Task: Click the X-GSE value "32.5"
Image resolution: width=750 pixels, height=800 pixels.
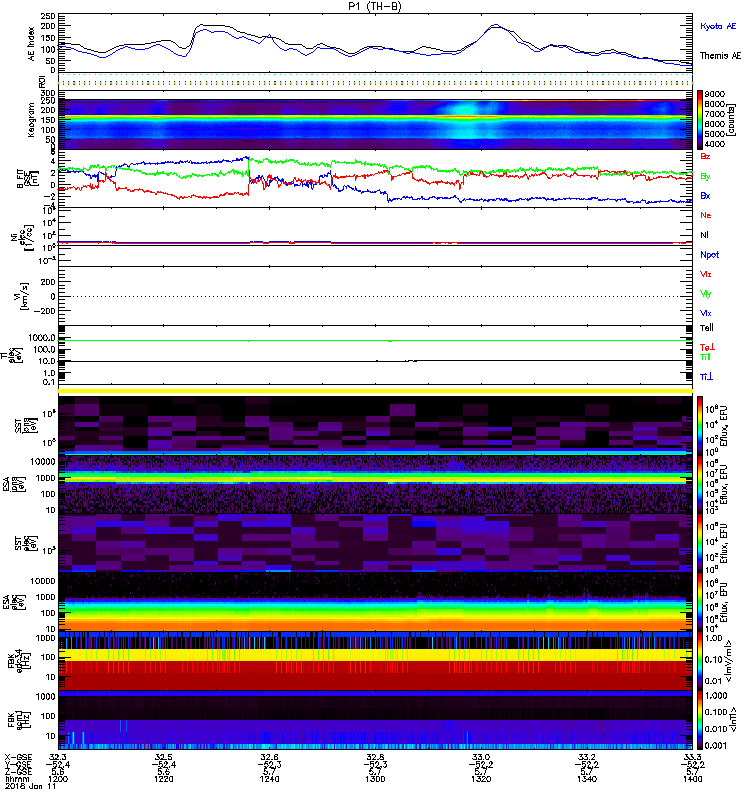Action: [164, 757]
